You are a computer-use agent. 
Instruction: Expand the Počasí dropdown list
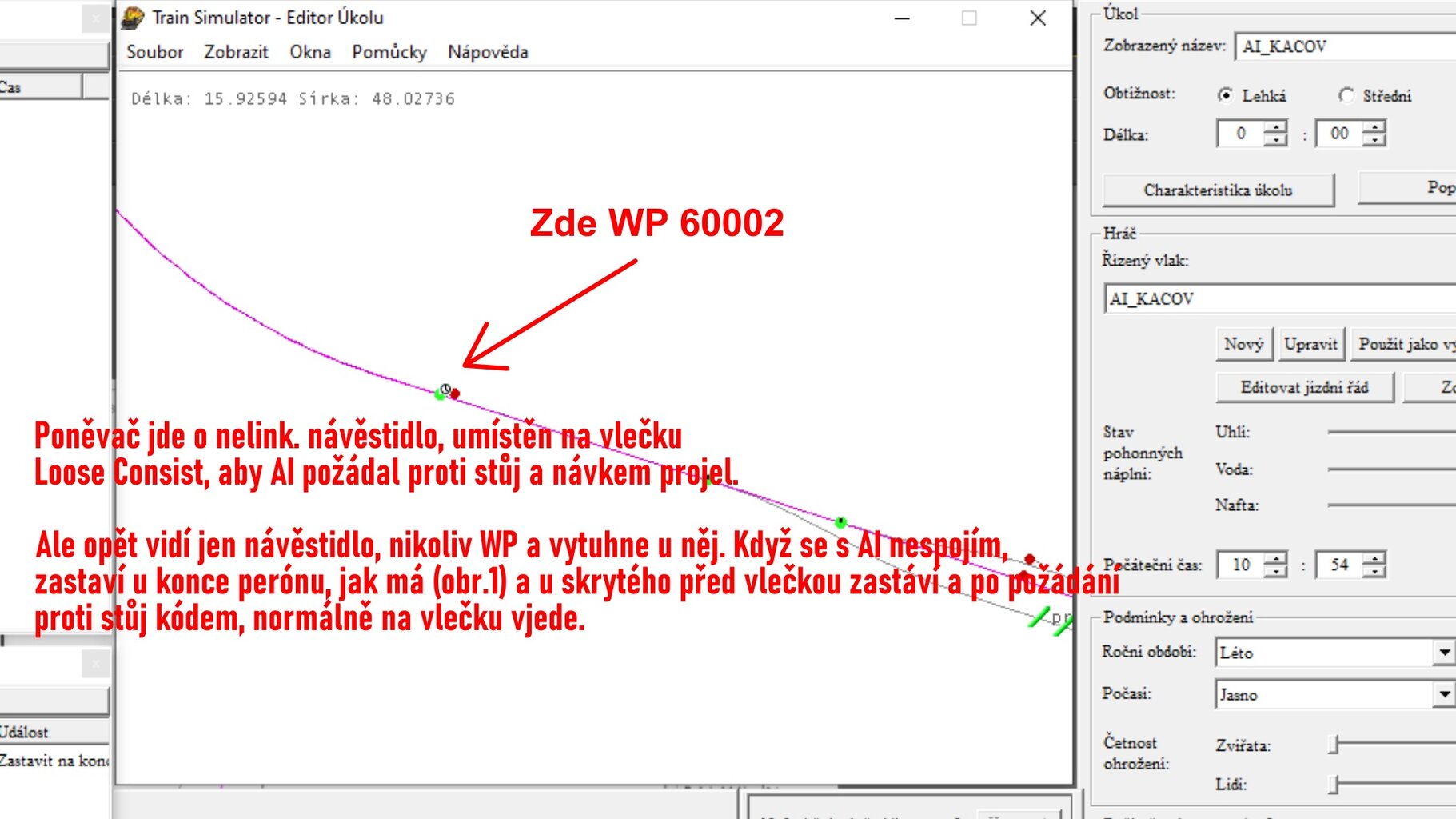(x=1444, y=694)
